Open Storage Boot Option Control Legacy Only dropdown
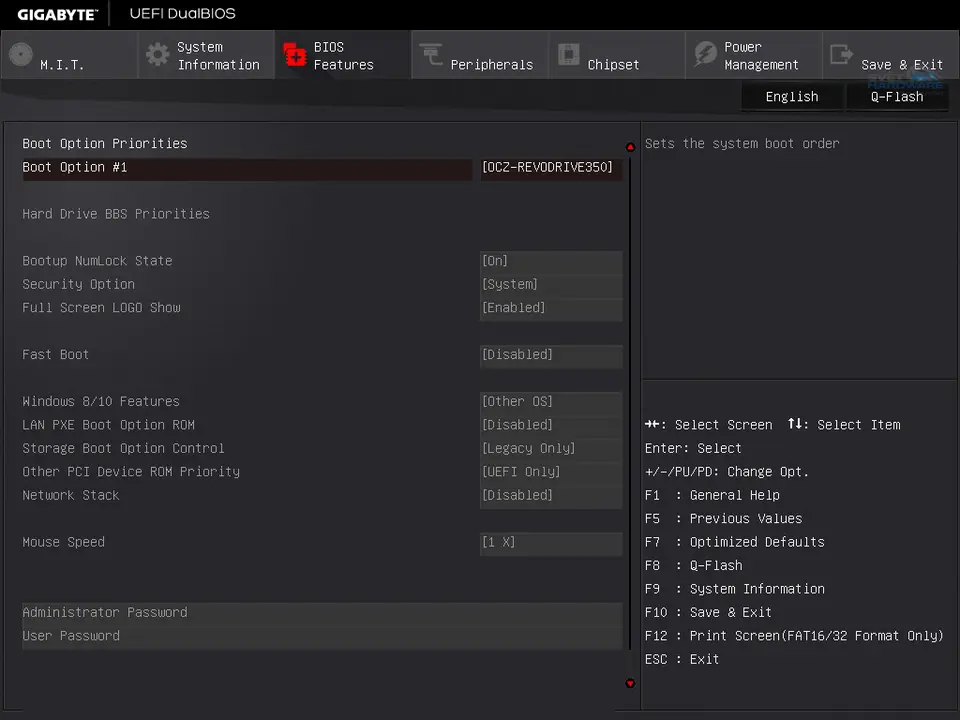This screenshot has width=960, height=720. [x=551, y=449]
